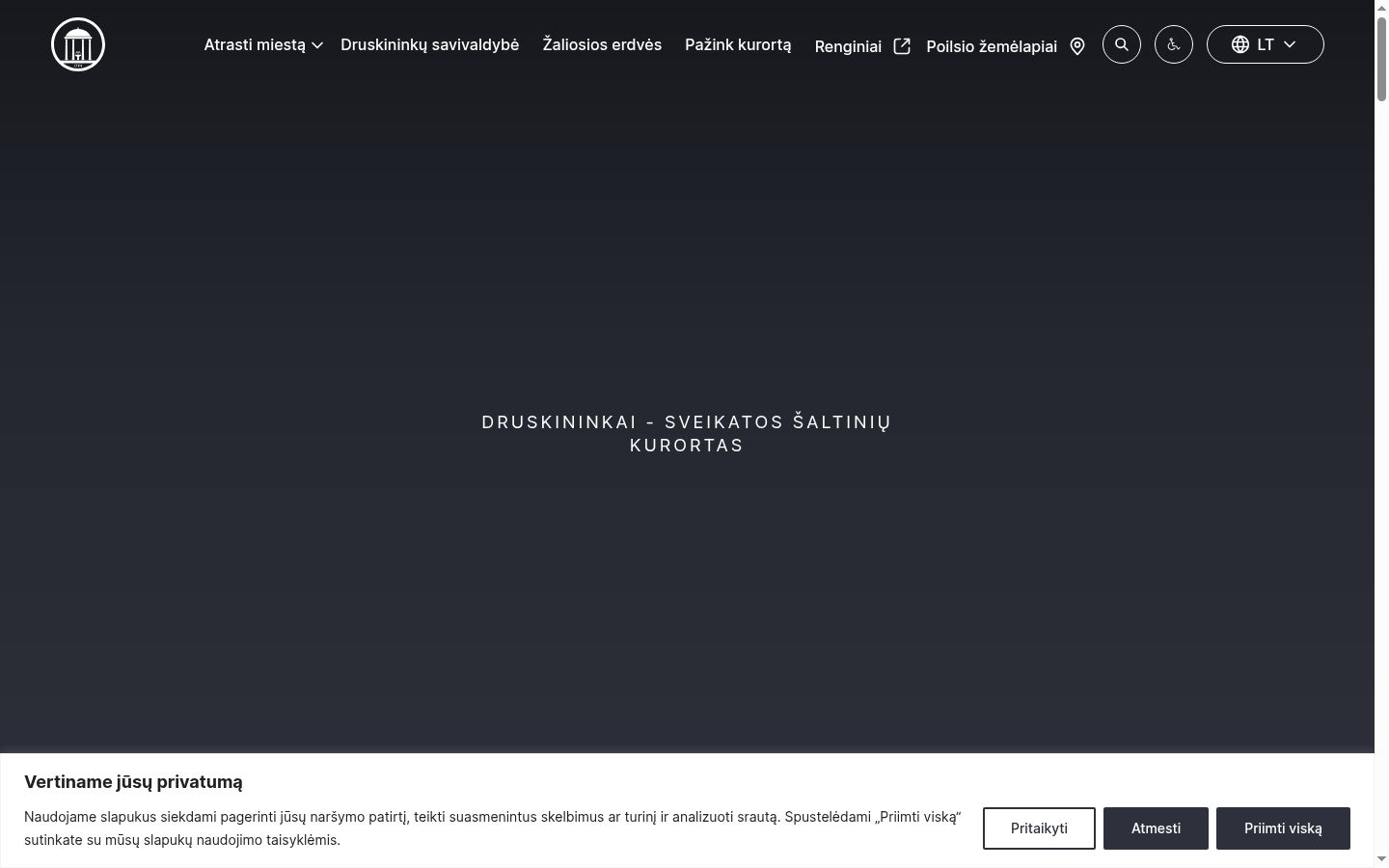The height and width of the screenshot is (868, 1389).
Task: Click the vertical page scrollbar thumb
Action: [x=1381, y=58]
